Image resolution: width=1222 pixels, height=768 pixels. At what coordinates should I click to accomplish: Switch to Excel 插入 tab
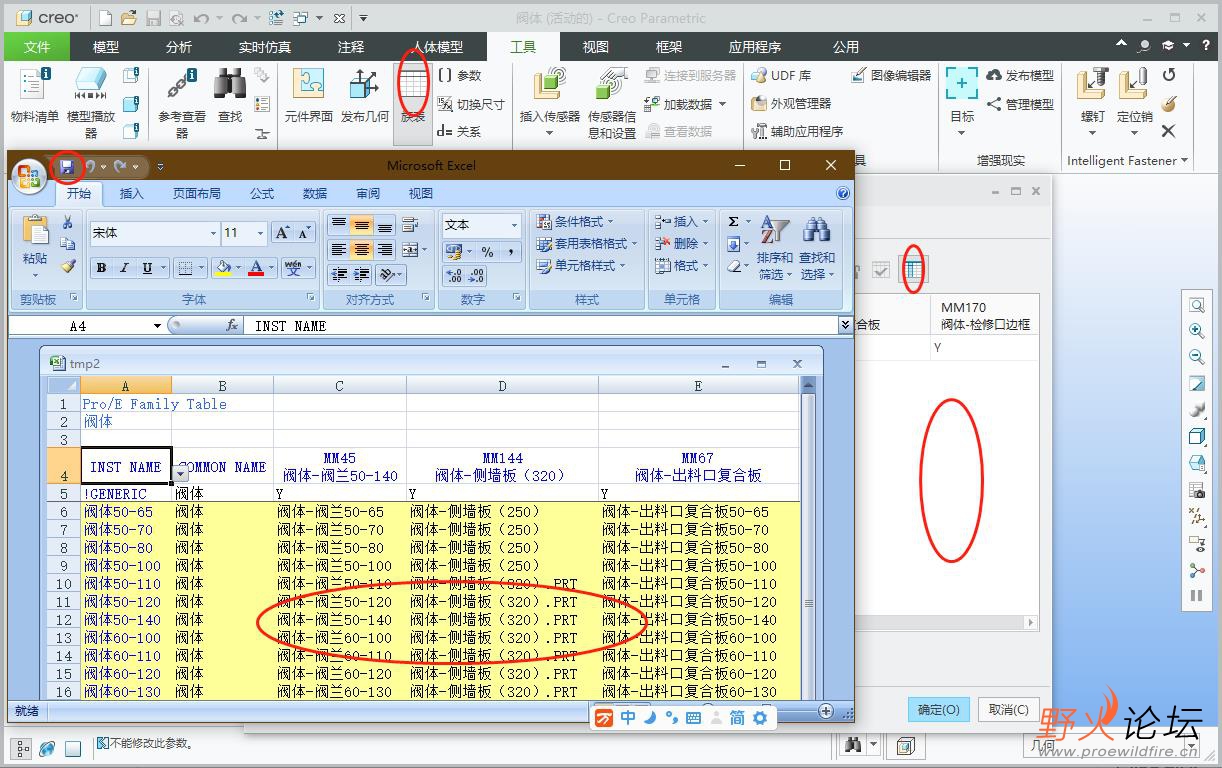coord(131,194)
